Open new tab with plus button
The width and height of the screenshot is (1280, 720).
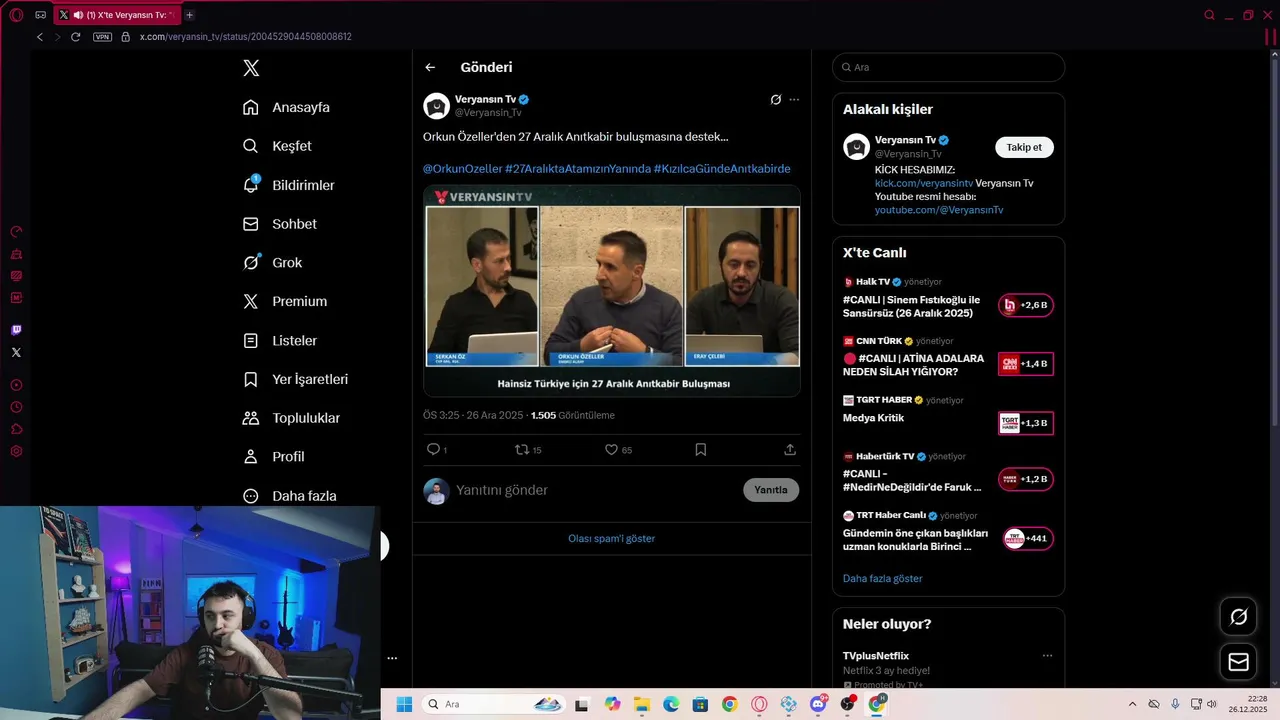pyautogui.click(x=189, y=15)
